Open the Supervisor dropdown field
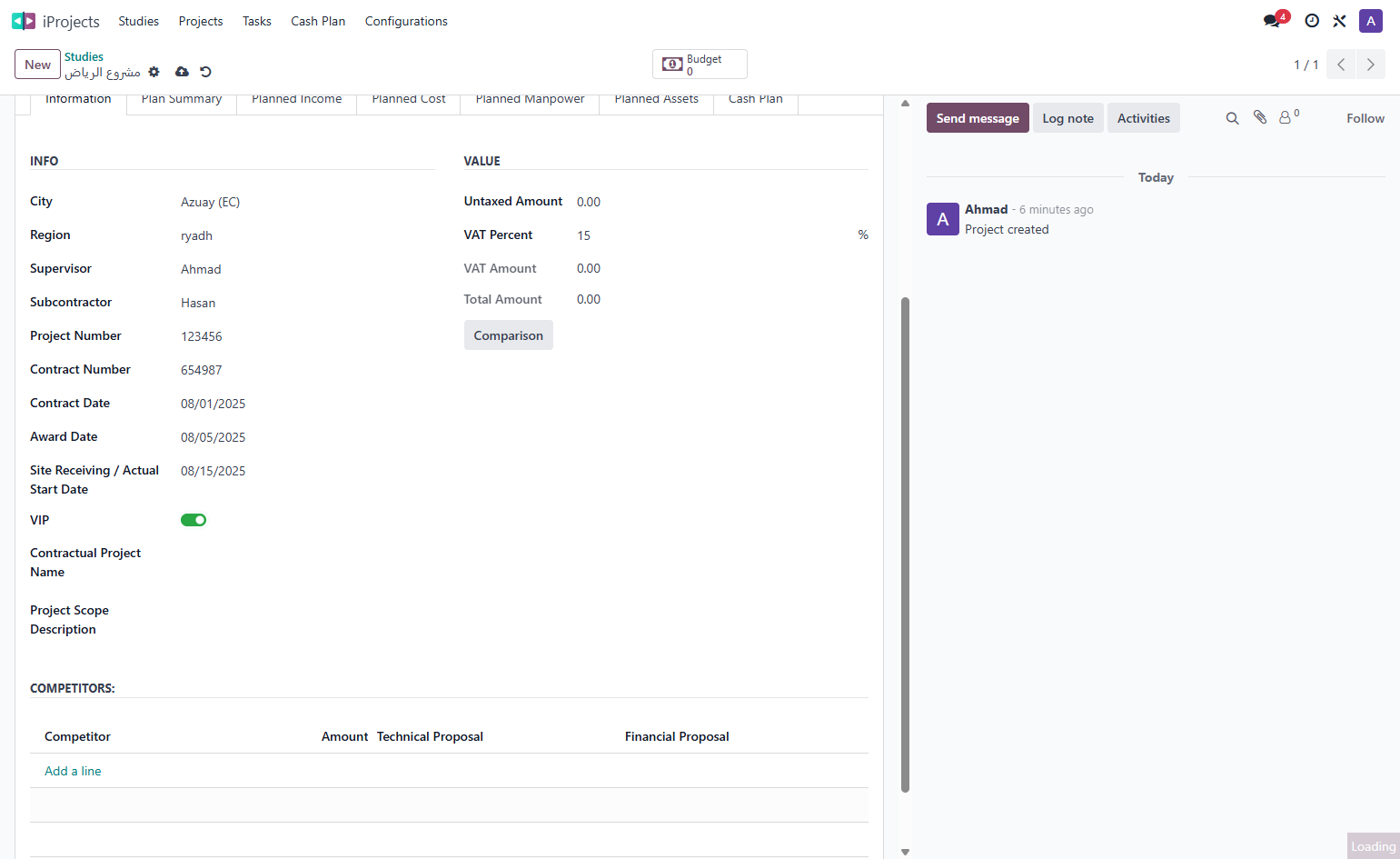The height and width of the screenshot is (859, 1400). (x=307, y=269)
